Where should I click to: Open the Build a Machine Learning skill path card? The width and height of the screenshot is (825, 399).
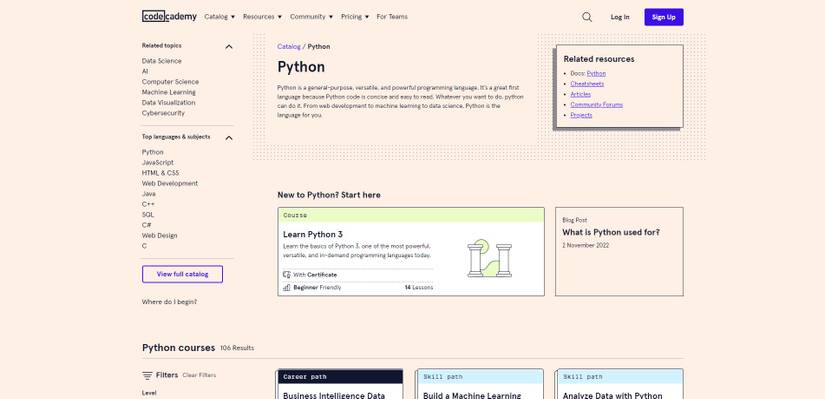(x=479, y=384)
